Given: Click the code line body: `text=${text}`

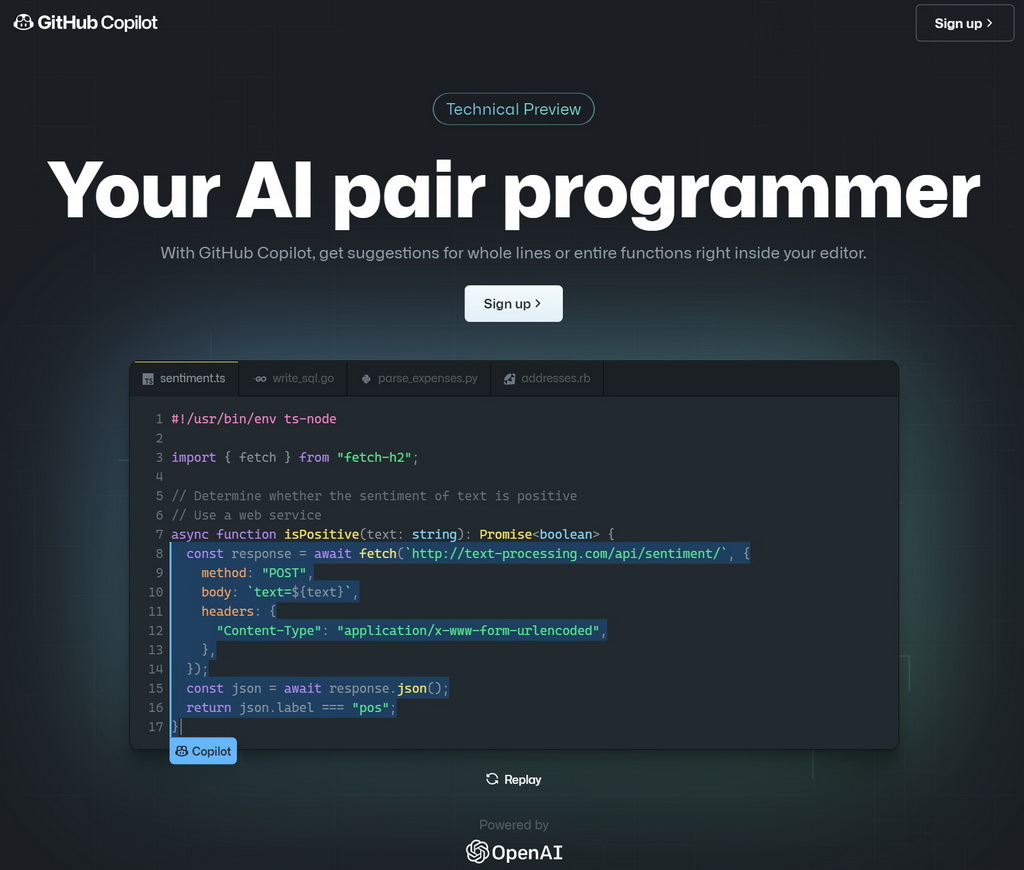Looking at the screenshot, I should click(x=280, y=592).
